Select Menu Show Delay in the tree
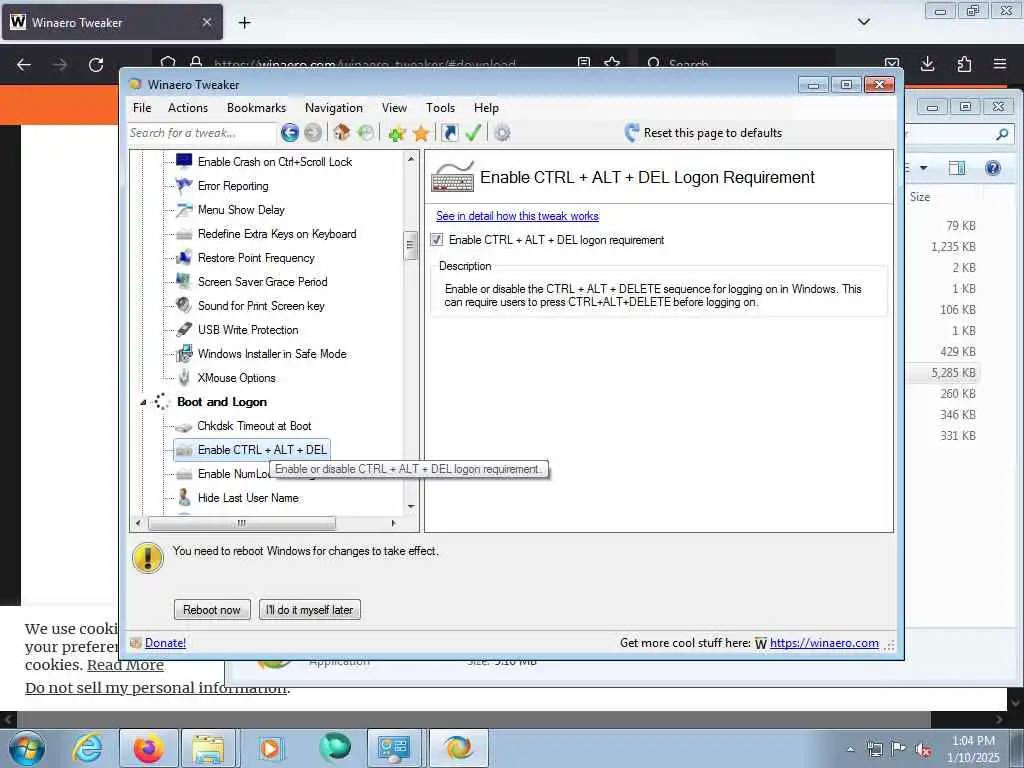Viewport: 1024px width, 768px height. (x=241, y=210)
